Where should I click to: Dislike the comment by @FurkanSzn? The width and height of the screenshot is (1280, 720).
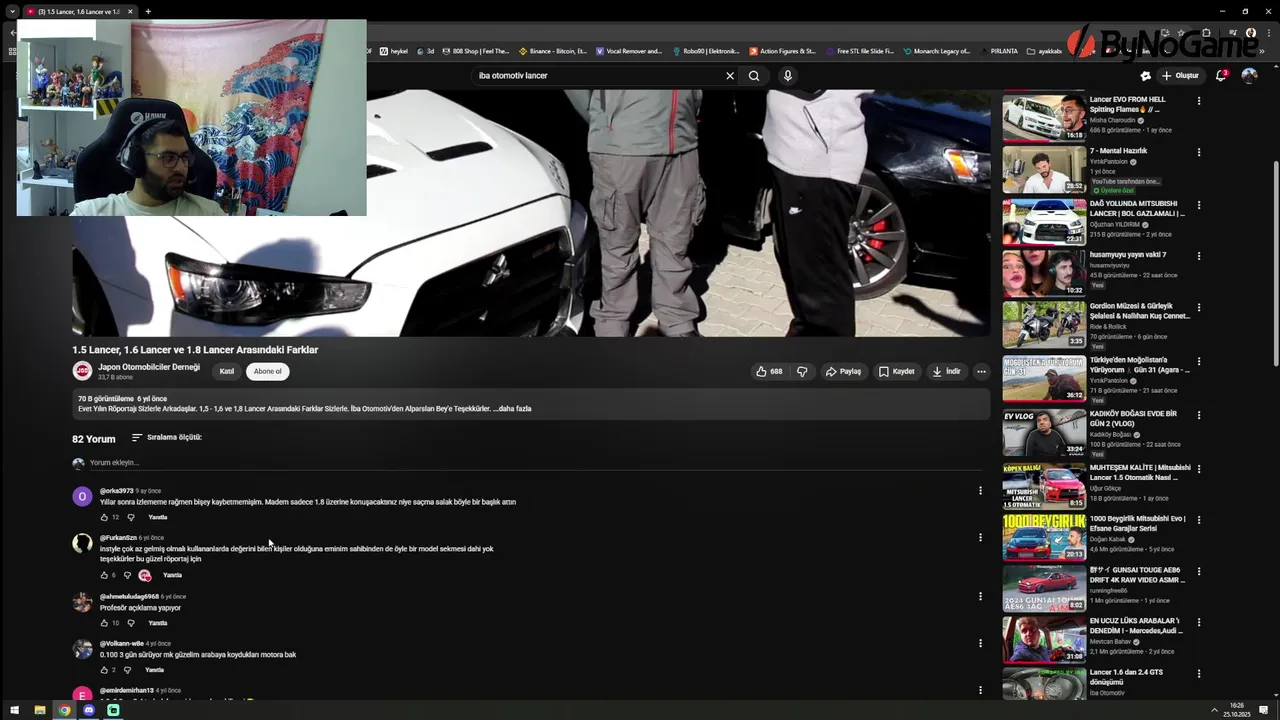pos(127,575)
